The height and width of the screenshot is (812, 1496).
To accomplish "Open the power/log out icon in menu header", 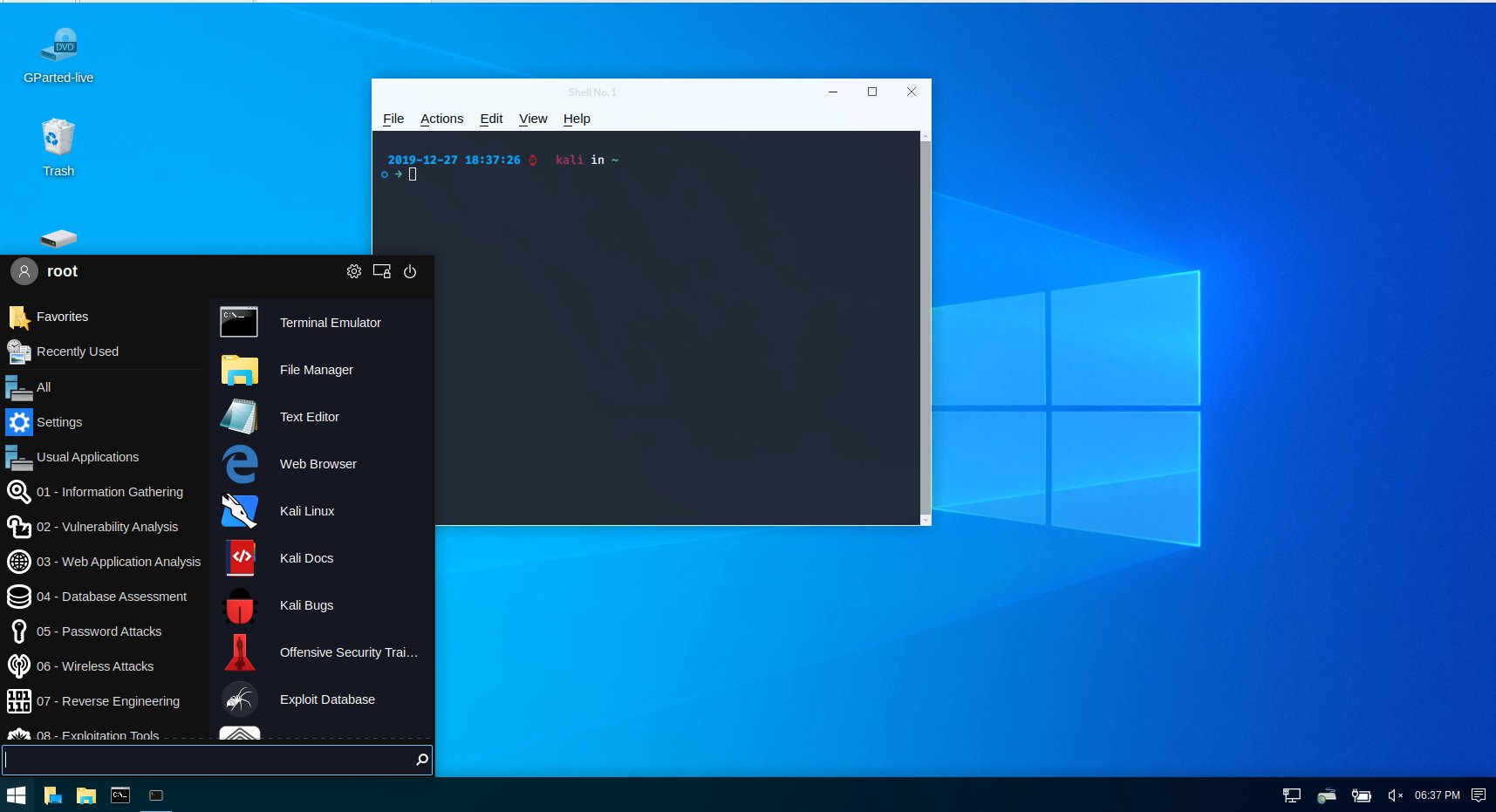I will pos(410,271).
